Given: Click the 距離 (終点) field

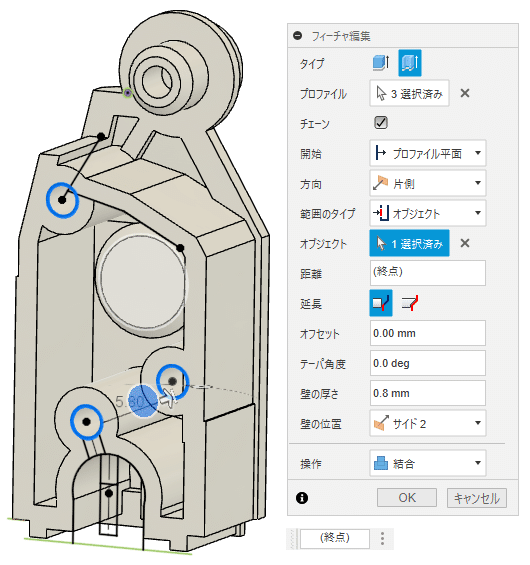Looking at the screenshot, I should (428, 273).
